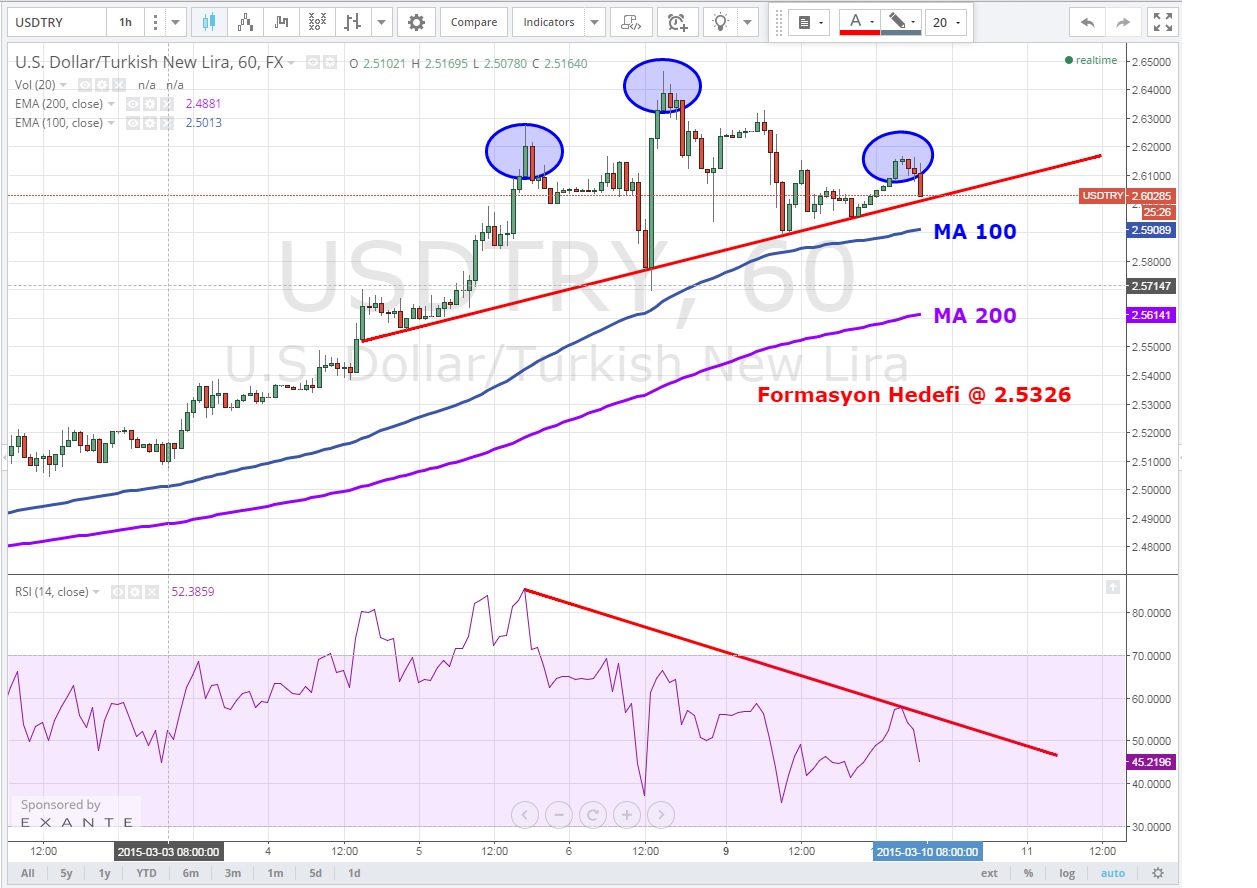Toggle percentage scale with the % button

1027,873
